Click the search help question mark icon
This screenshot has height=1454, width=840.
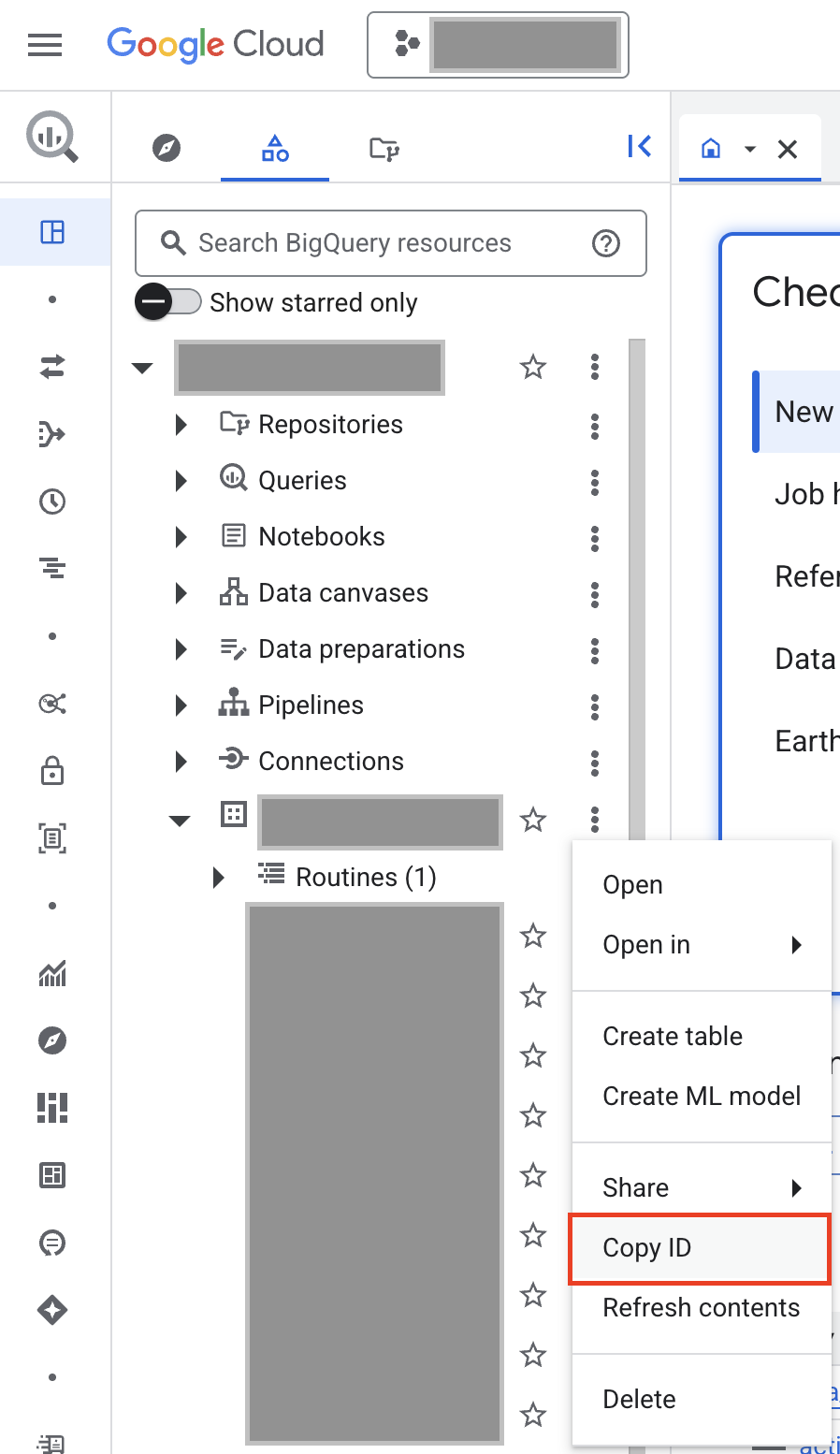point(606,243)
